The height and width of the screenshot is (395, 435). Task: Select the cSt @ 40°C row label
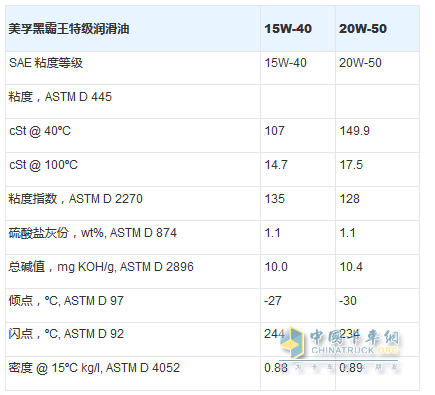(x=40, y=131)
